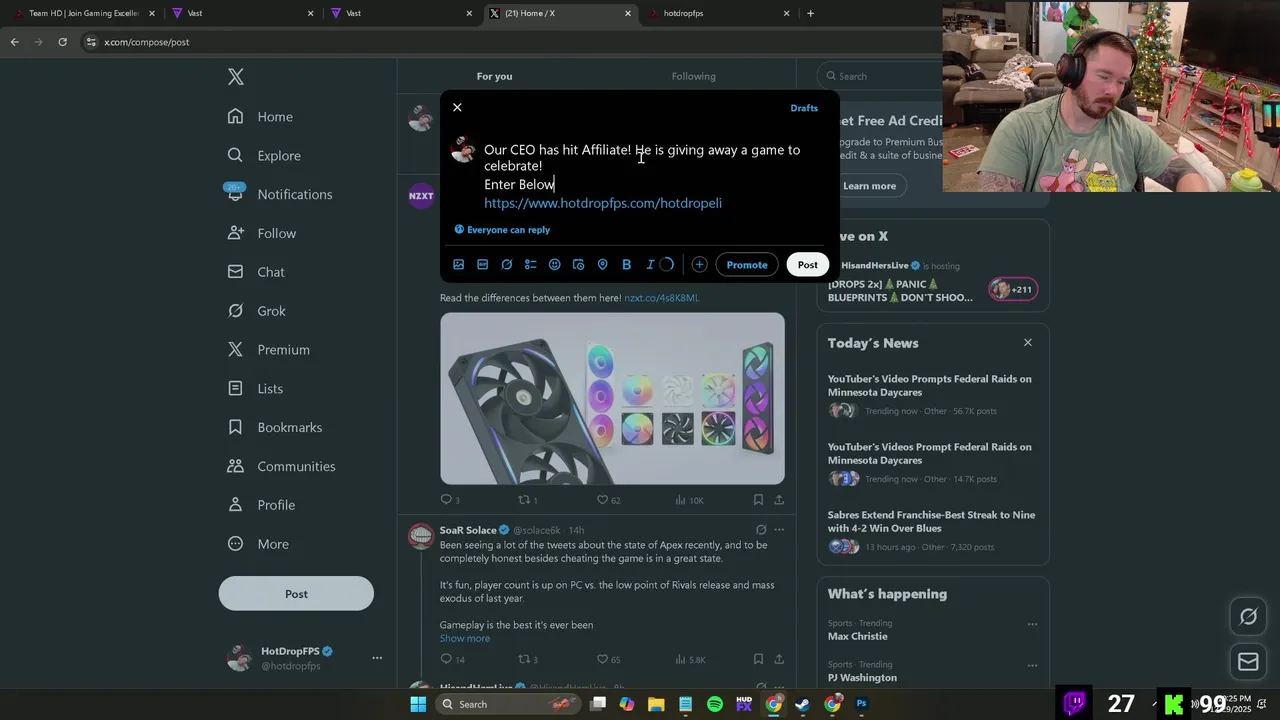
Task: Open the NZXT fans image thumbnail
Action: [612, 399]
